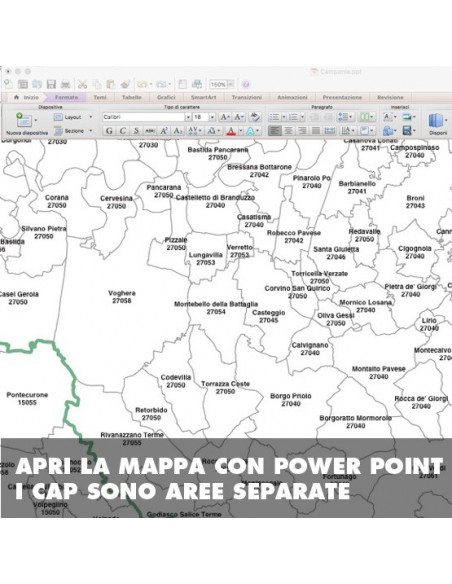Toggle italic with the C button
Image resolution: width=452 pixels, height=584 pixels.
pyautogui.click(x=122, y=131)
